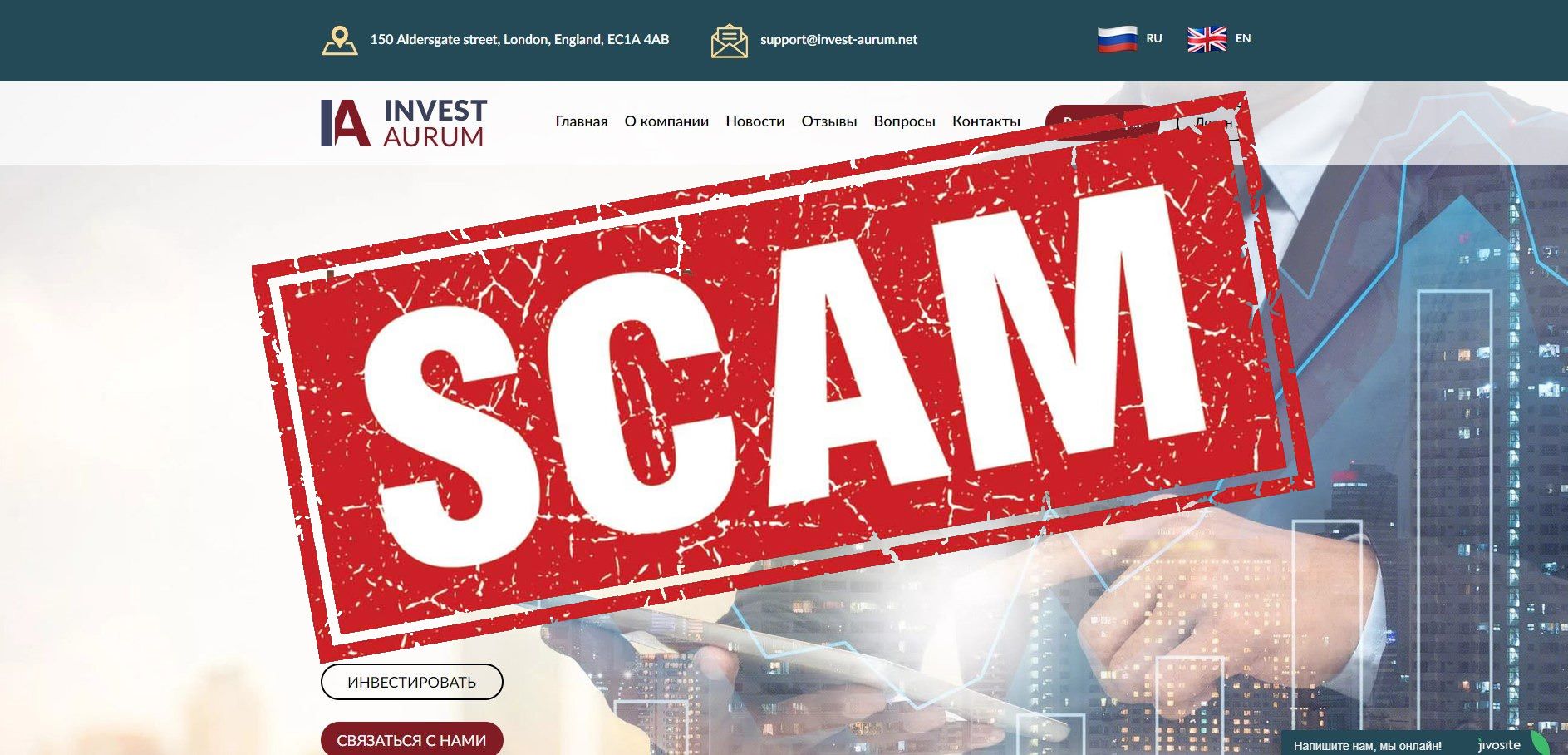Click the СВЯЗАТЬСЯ С НАМИ button

tap(411, 739)
